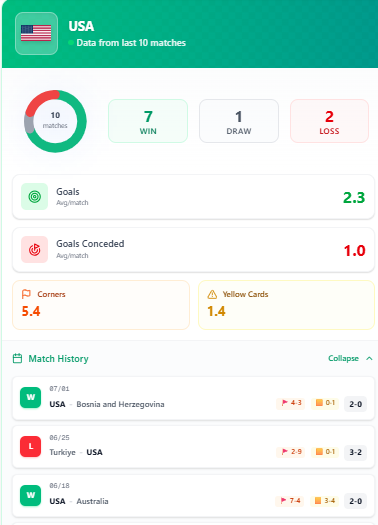378x525 pixels.
Task: Click the 7 WIN stat card
Action: tap(148, 121)
